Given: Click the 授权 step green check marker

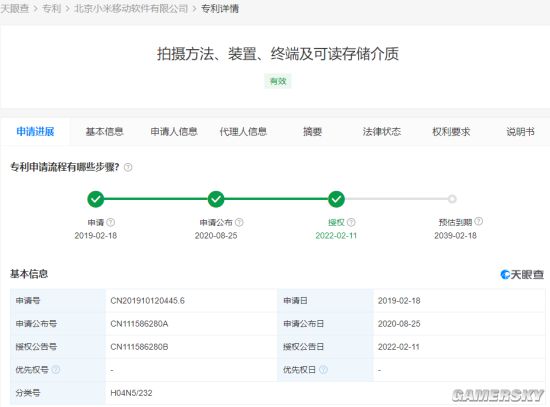Looking at the screenshot, I should pyautogui.click(x=336, y=199).
